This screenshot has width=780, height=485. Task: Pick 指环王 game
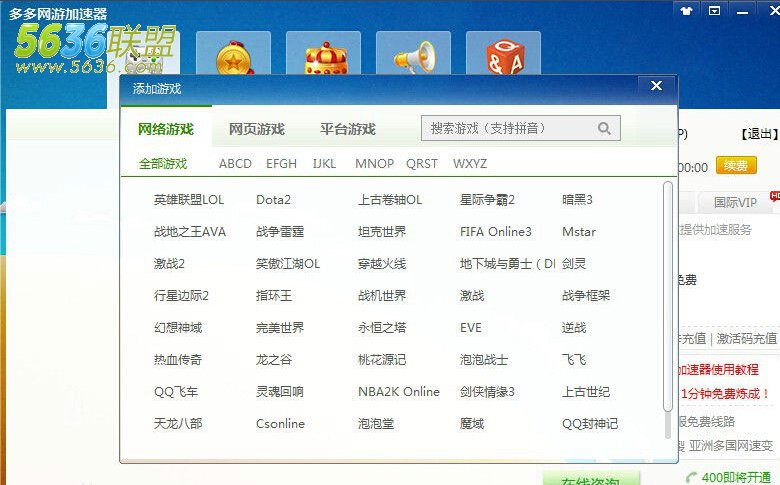[x=274, y=296]
